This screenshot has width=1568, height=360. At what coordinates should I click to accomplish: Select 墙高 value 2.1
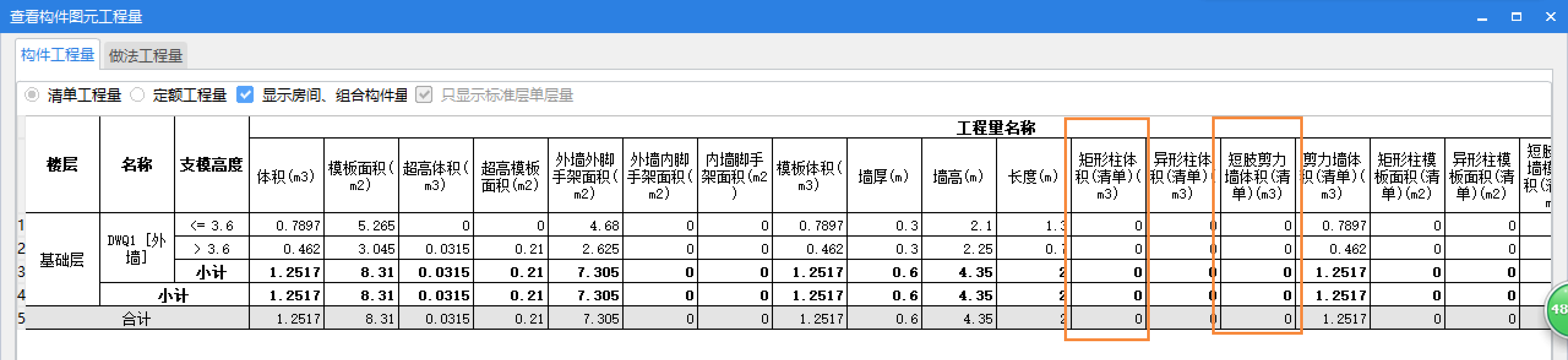[x=959, y=226]
